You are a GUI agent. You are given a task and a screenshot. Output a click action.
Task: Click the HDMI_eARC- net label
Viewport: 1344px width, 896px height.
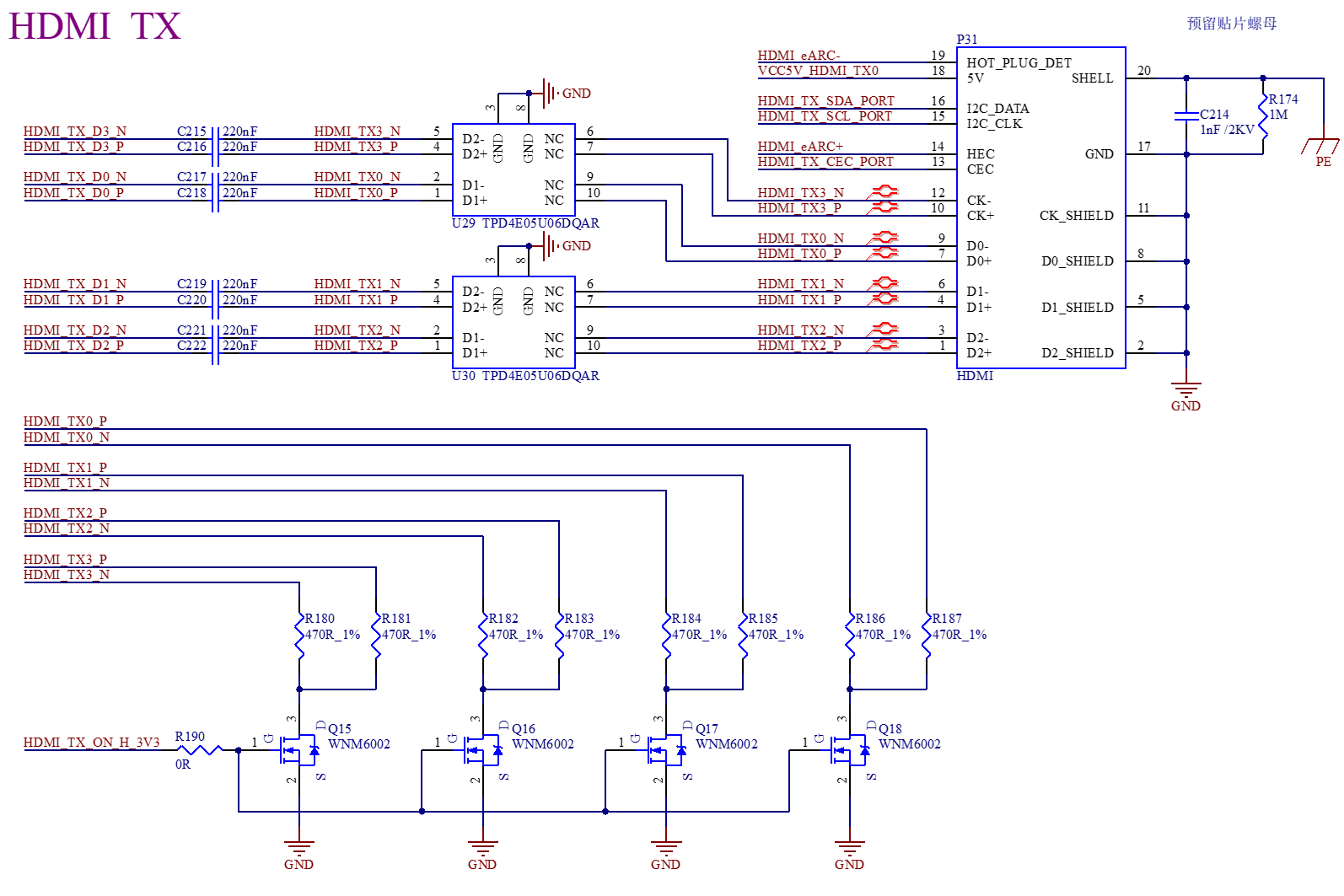pos(798,56)
